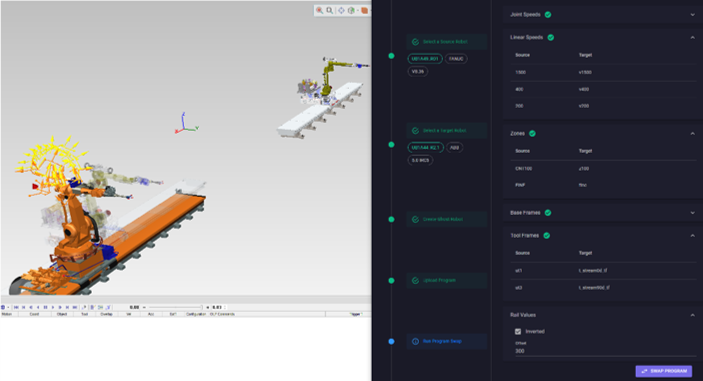Click the green check beside Linear Speeds
The image size is (703, 381).
(551, 38)
